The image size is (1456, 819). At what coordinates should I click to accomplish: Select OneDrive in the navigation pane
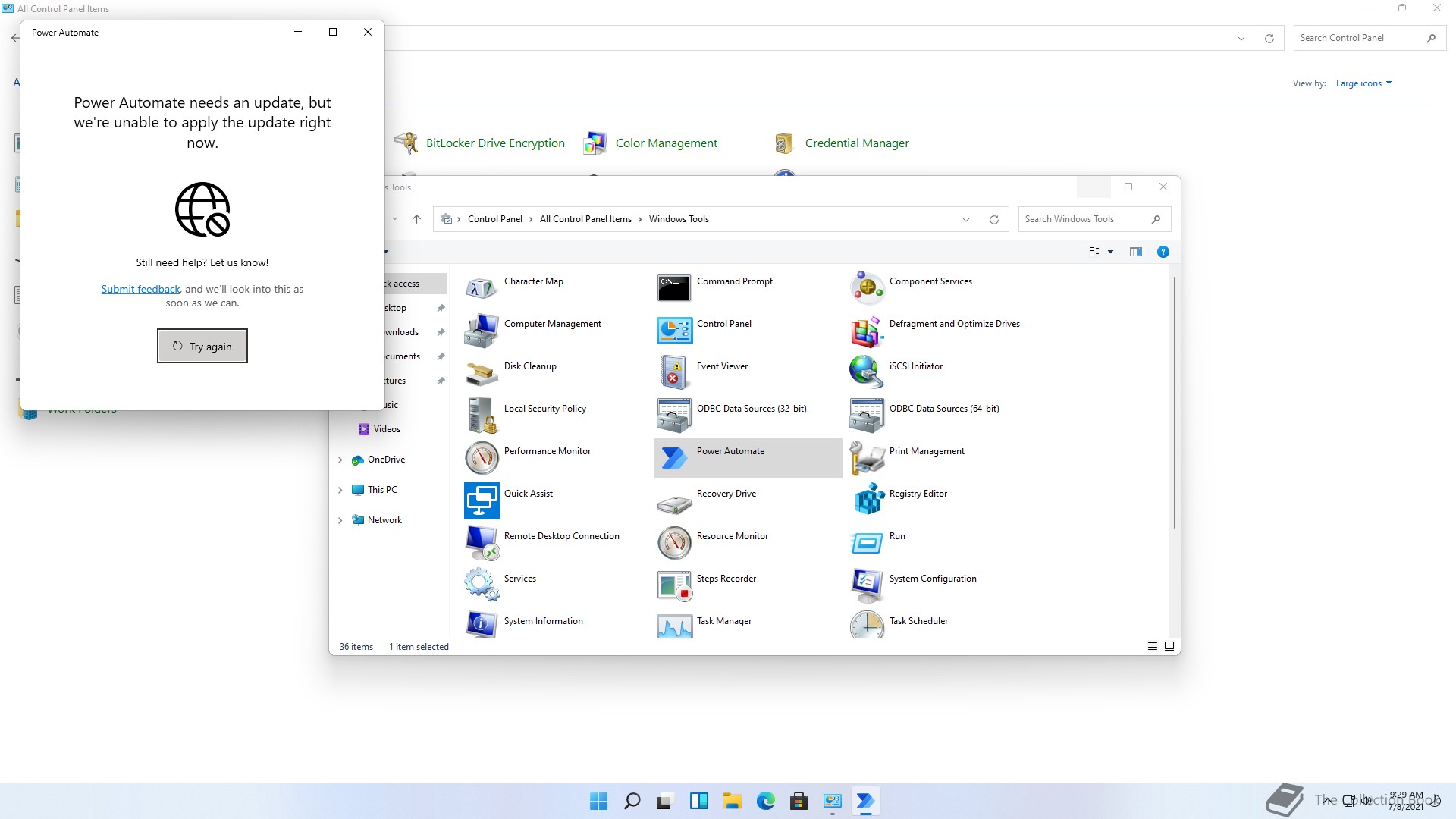378,460
